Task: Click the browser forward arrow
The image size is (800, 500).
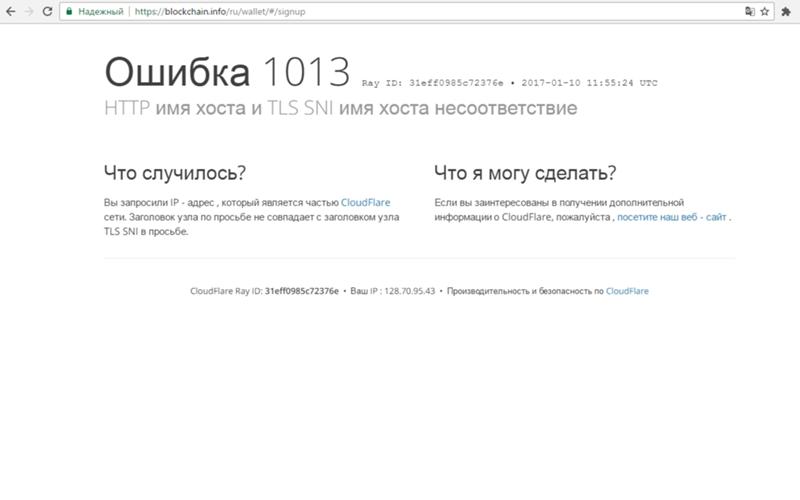Action: [x=29, y=11]
